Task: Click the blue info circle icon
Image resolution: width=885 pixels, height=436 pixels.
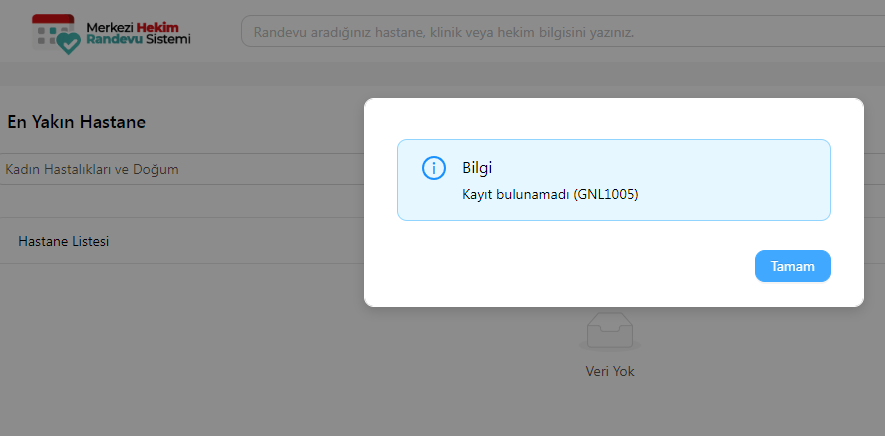Action: click(x=433, y=168)
